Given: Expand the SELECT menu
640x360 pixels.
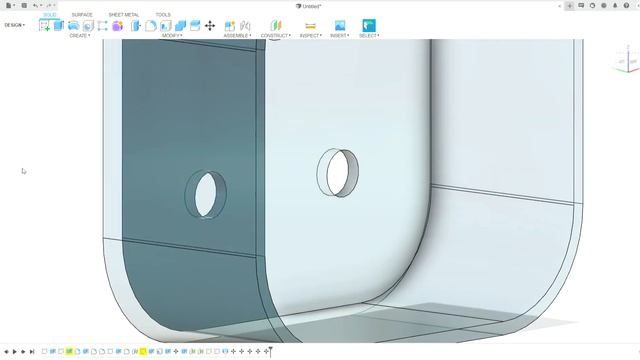Looking at the screenshot, I should [x=369, y=36].
